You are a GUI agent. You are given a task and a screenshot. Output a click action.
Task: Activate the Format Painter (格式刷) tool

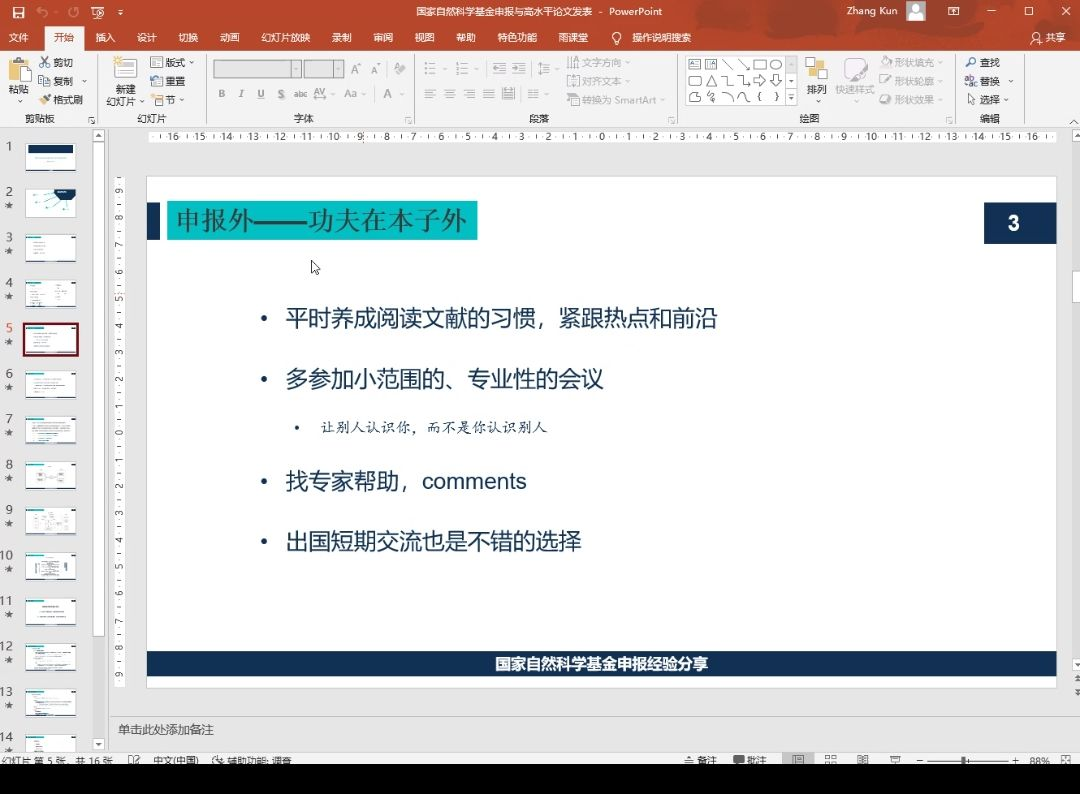point(45,100)
